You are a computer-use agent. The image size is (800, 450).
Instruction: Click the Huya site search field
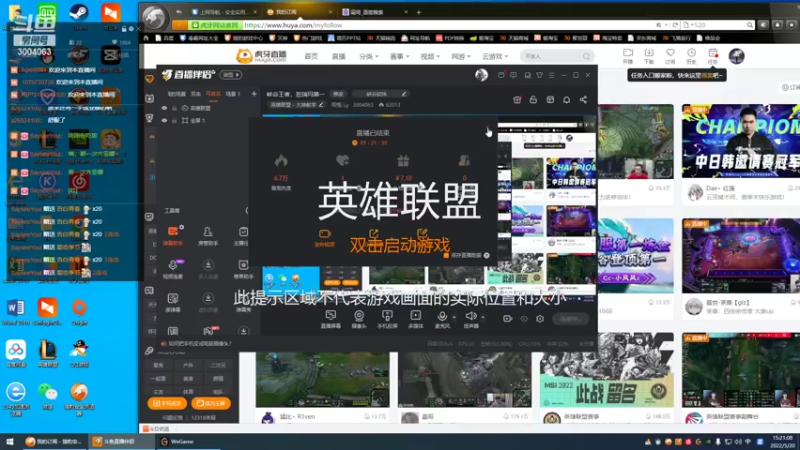(557, 56)
